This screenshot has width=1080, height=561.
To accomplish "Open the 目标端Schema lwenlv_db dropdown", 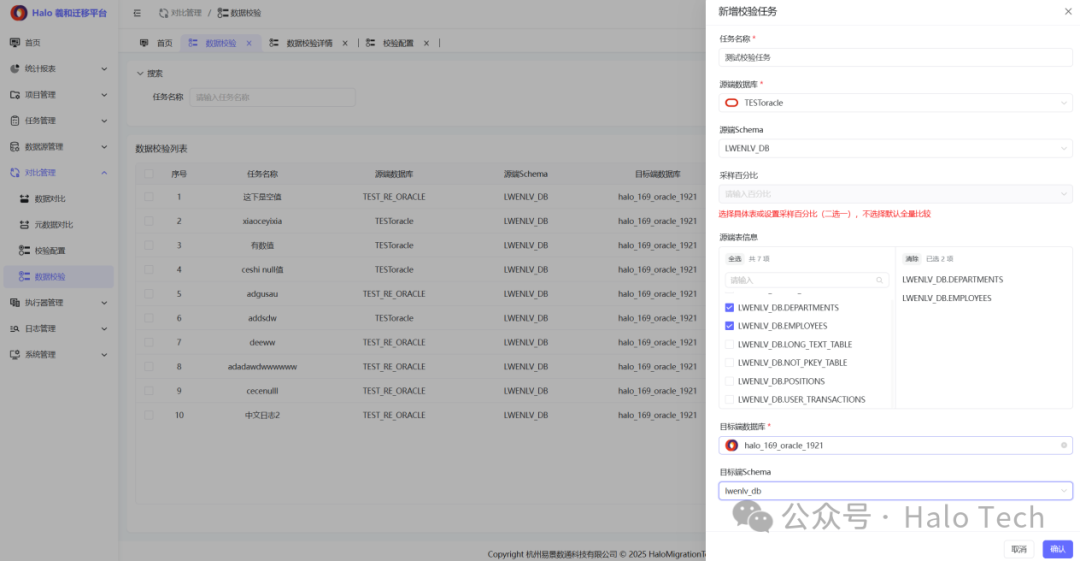I will pos(895,491).
